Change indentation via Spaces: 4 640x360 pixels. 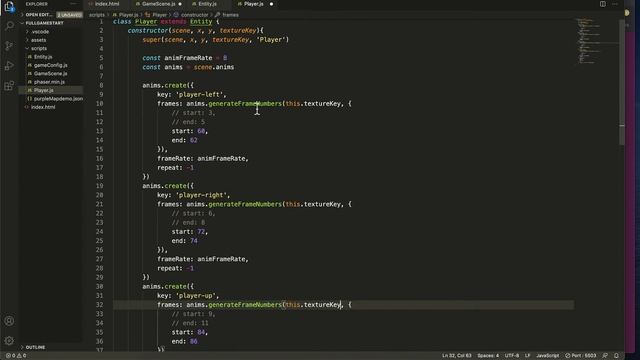click(488, 356)
